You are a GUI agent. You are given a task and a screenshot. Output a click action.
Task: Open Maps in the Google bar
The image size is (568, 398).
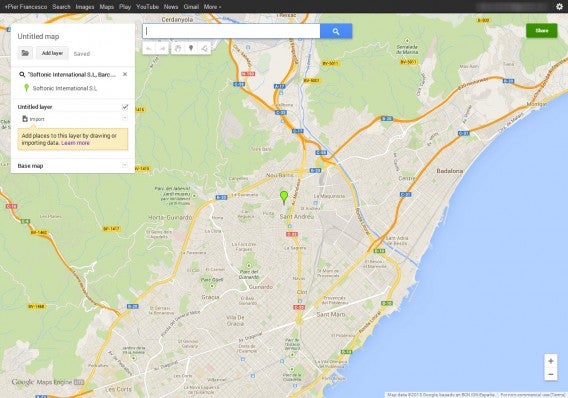point(106,7)
